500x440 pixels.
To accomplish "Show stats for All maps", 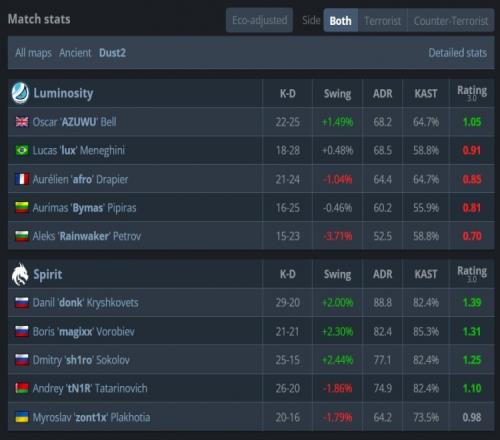I will point(33,53).
